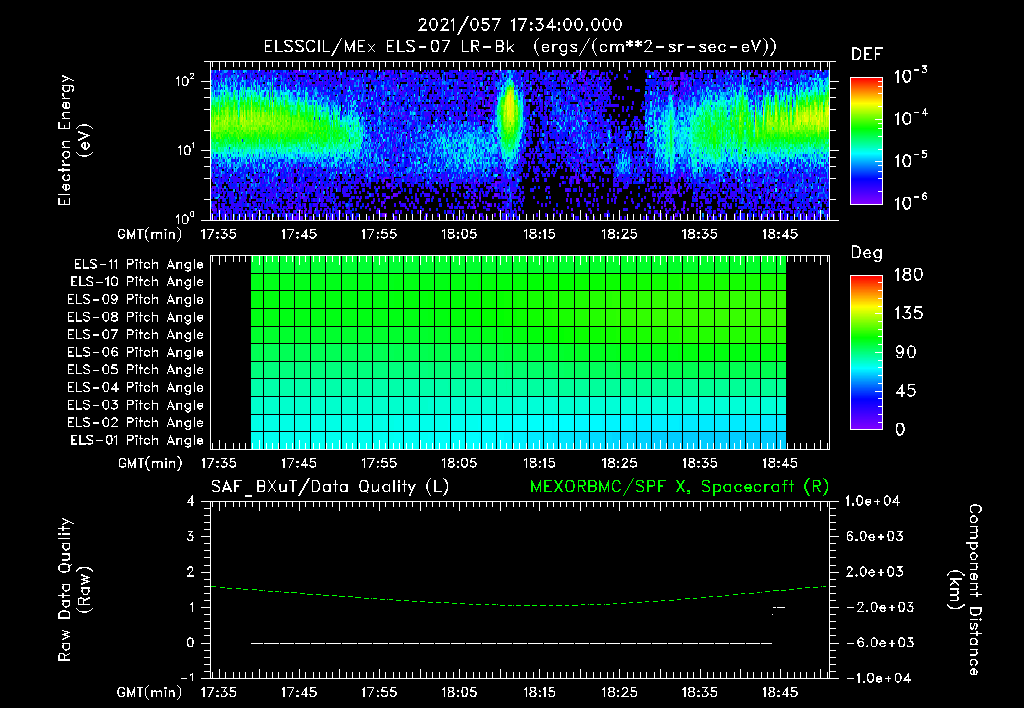Click the Deg pitch angle color bar
The width and height of the screenshot is (1024, 708).
click(866, 352)
